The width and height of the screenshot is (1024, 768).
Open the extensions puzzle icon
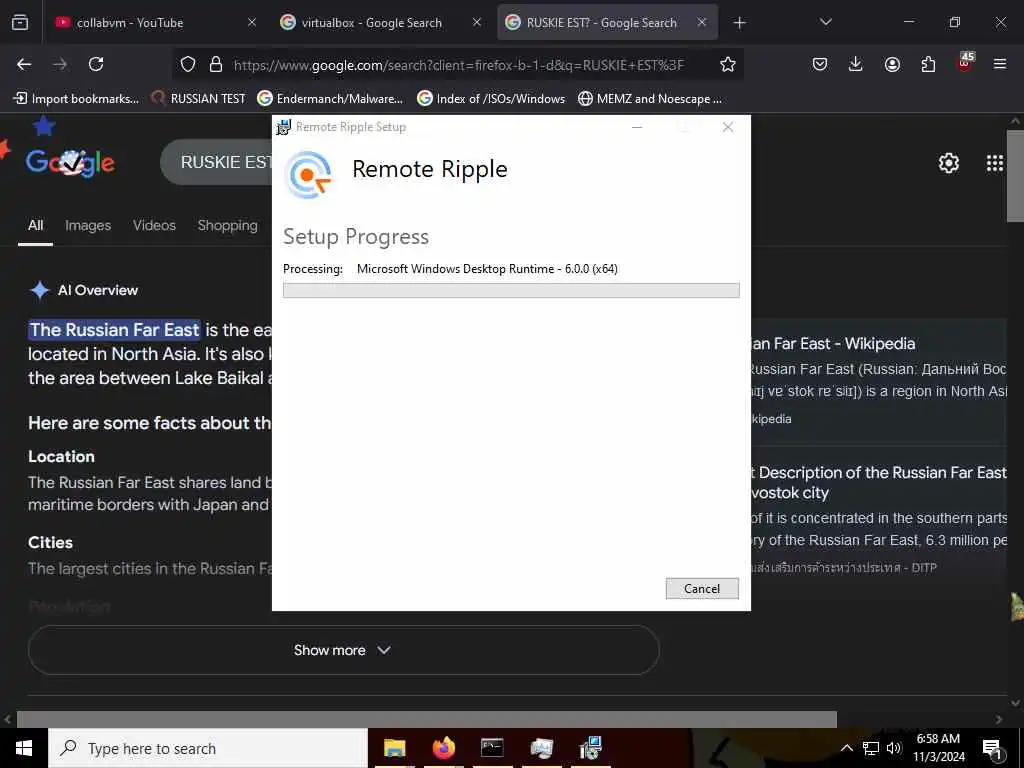928,64
